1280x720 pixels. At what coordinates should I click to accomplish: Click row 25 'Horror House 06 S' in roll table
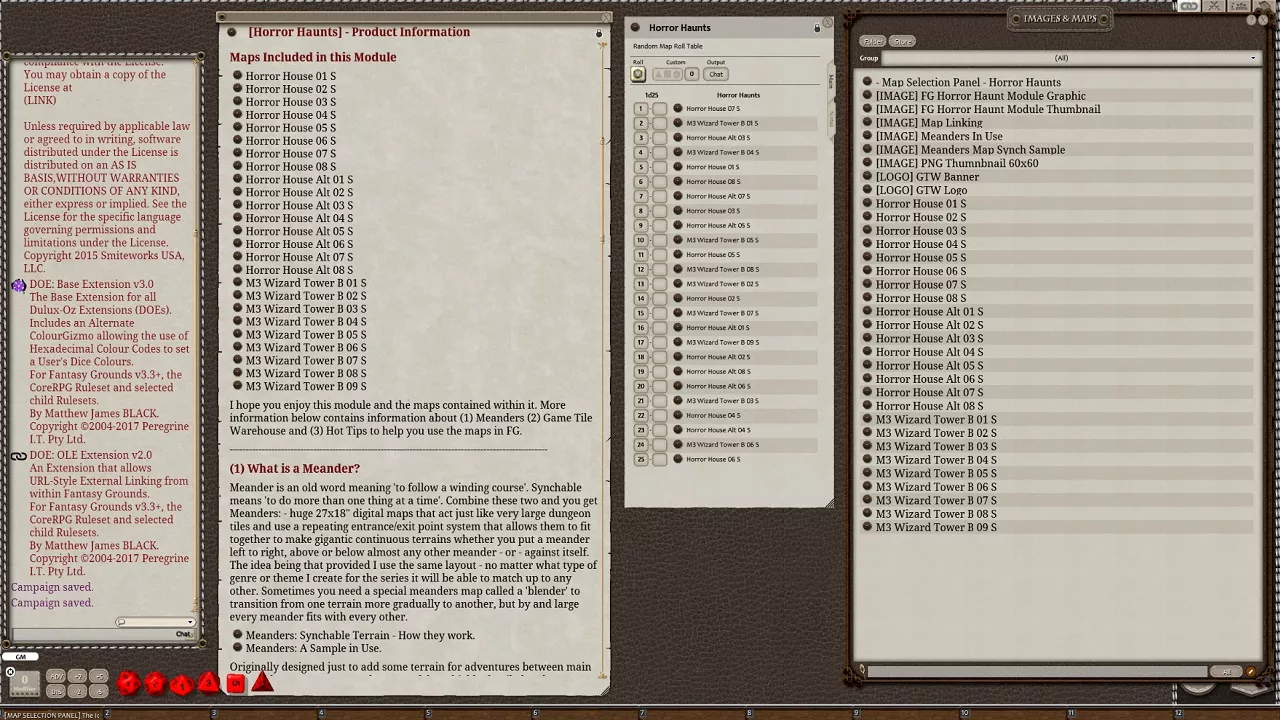[x=713, y=459]
